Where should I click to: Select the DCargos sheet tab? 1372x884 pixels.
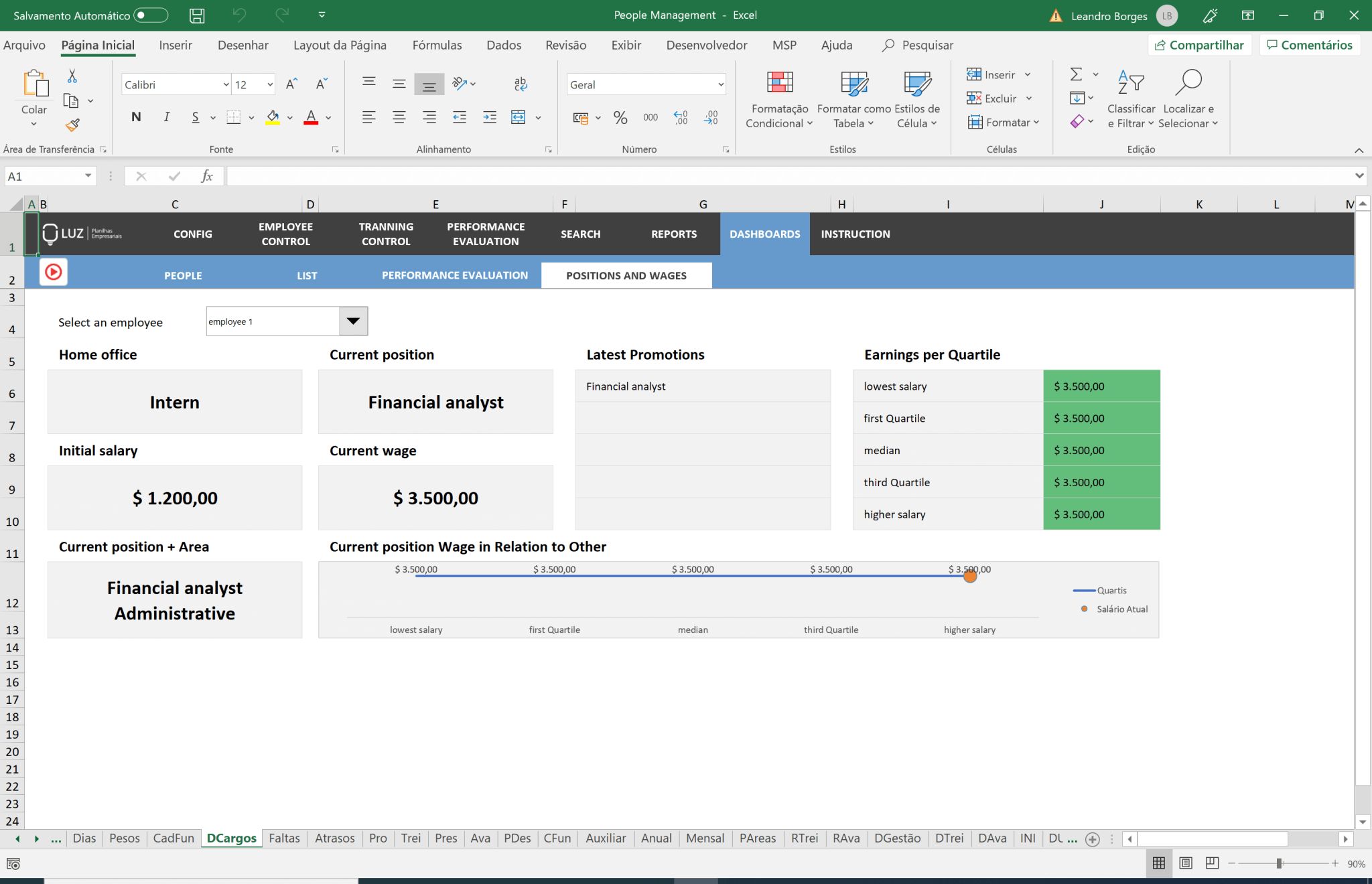tap(231, 838)
